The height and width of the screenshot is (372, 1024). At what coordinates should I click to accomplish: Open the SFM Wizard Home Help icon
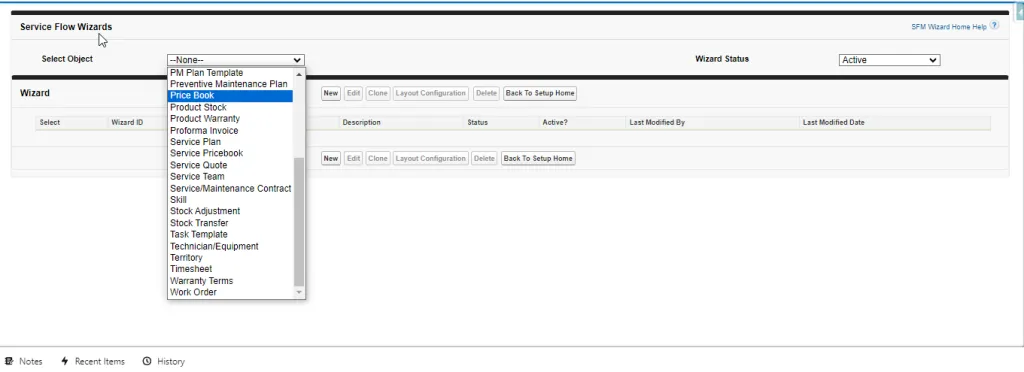click(994, 25)
